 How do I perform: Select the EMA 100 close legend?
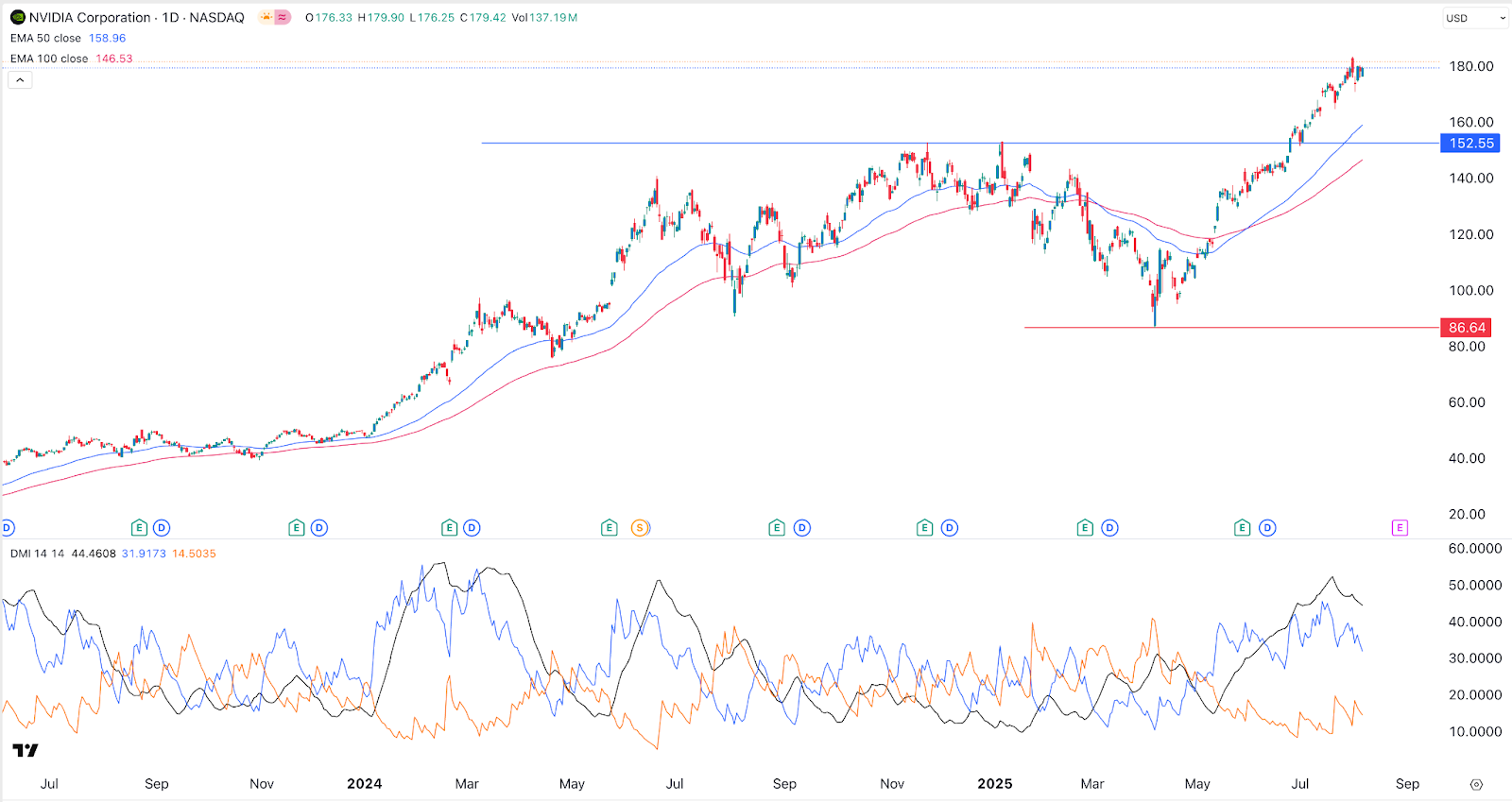(49, 59)
